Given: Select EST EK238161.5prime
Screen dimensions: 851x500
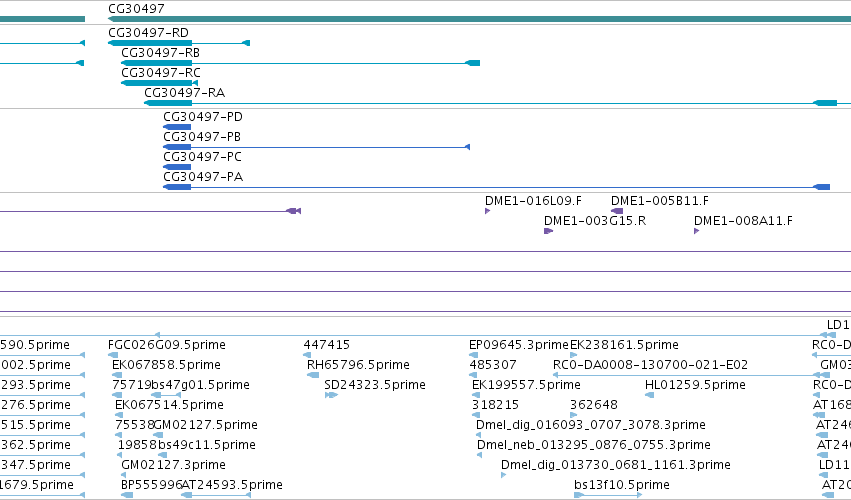Looking at the screenshot, I should pyautogui.click(x=624, y=345).
